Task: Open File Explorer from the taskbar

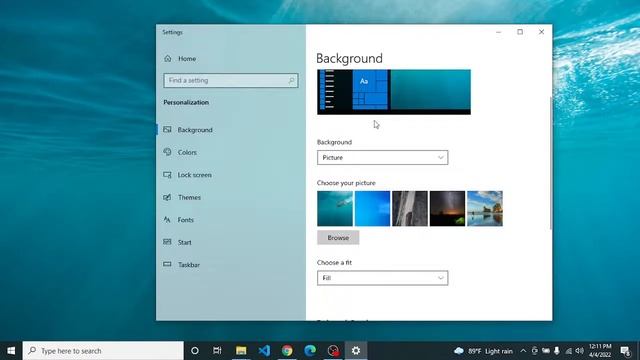Action: [x=241, y=351]
